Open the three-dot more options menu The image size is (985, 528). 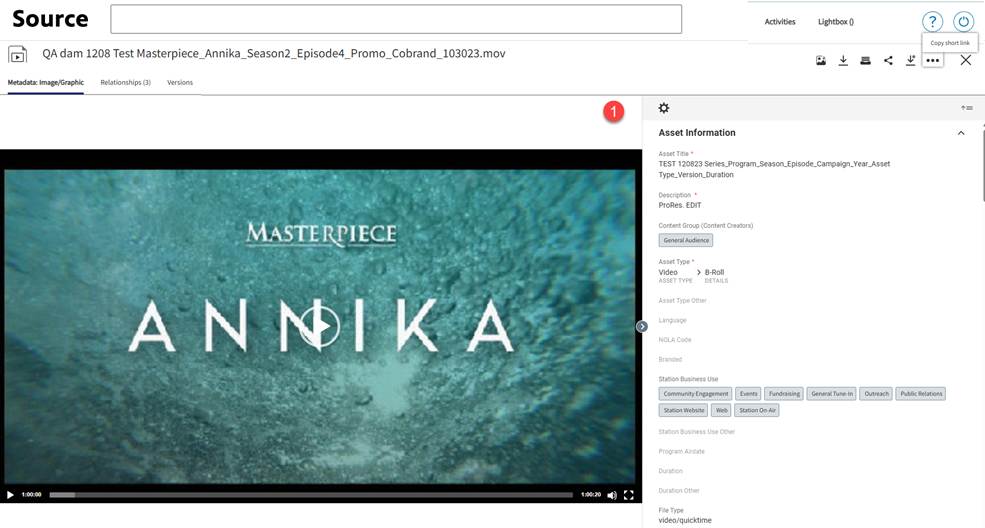click(933, 60)
